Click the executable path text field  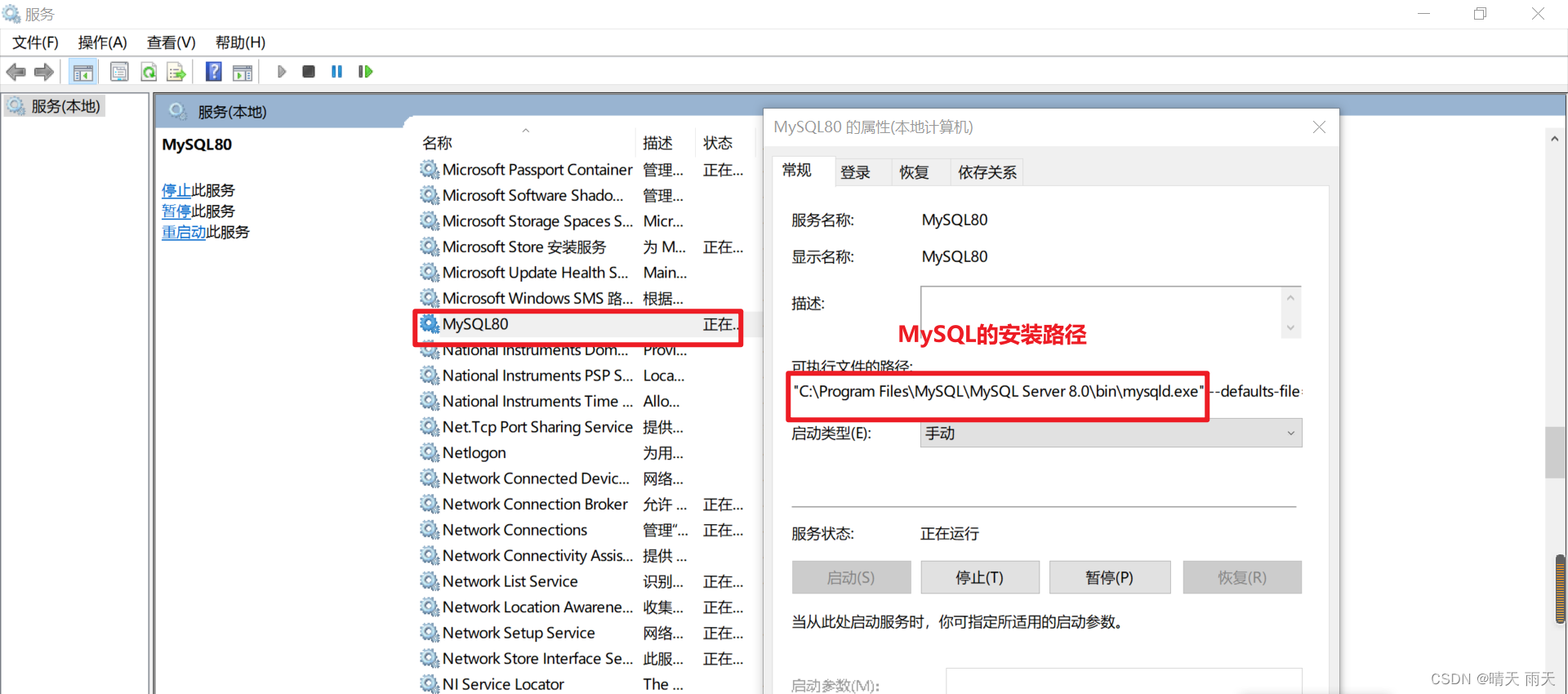[x=1045, y=392]
